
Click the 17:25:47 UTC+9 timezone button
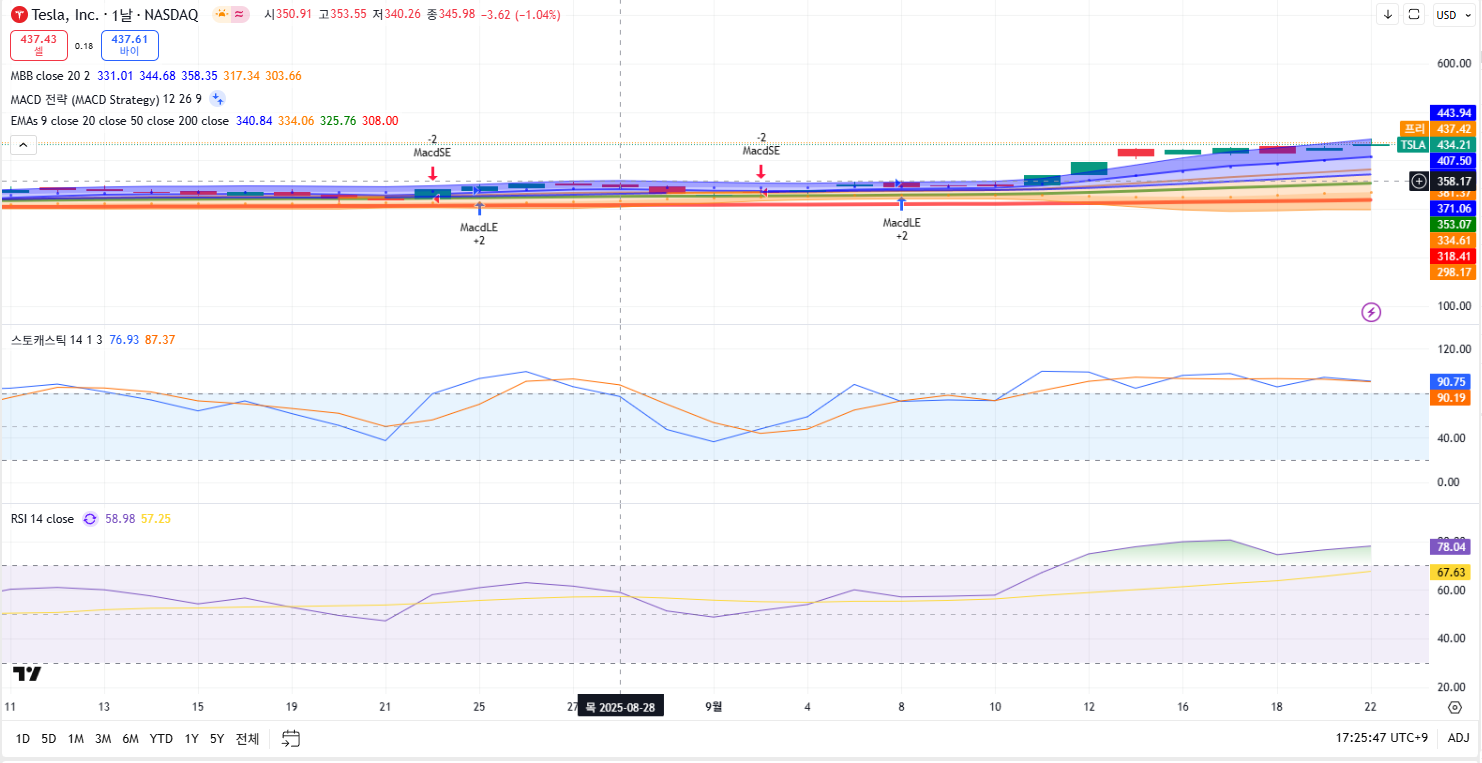pos(1381,738)
